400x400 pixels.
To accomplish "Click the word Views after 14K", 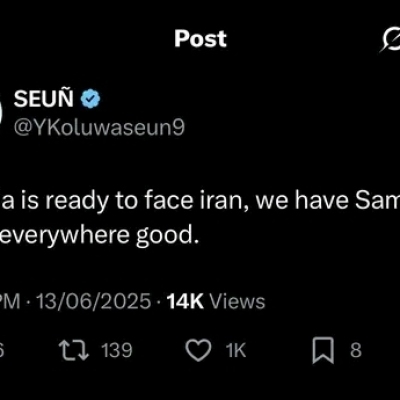I will (x=238, y=301).
